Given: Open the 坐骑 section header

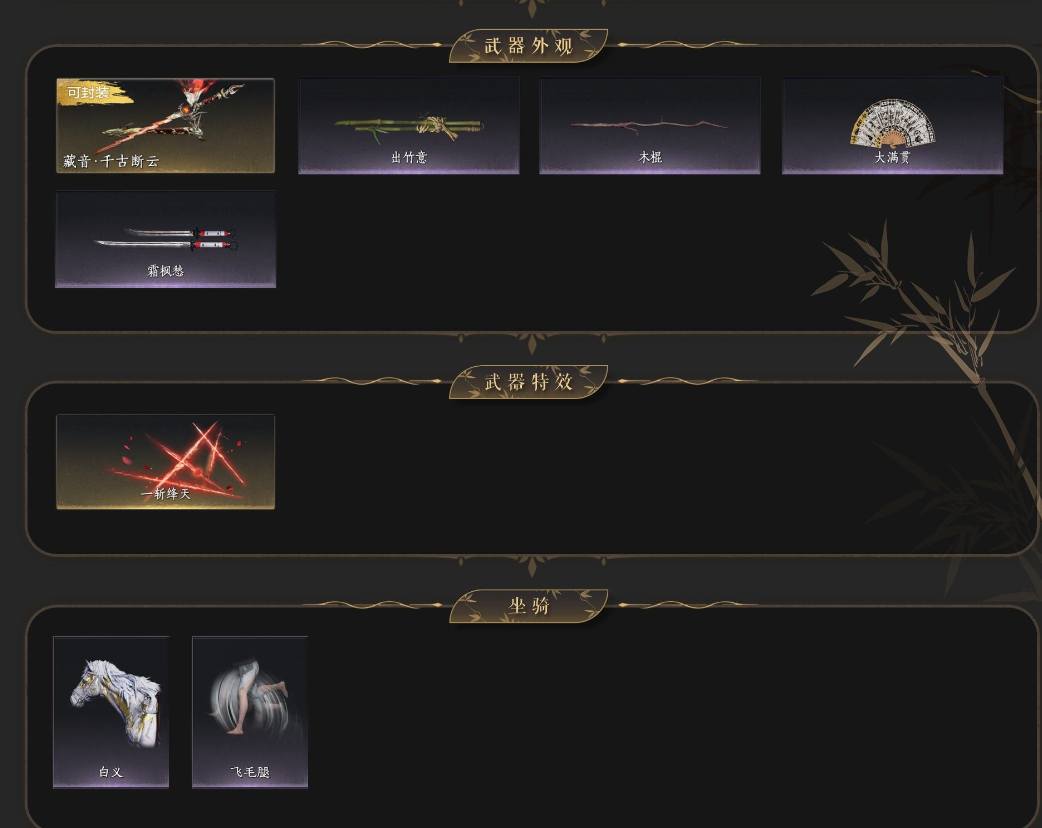Looking at the screenshot, I should [x=528, y=606].
